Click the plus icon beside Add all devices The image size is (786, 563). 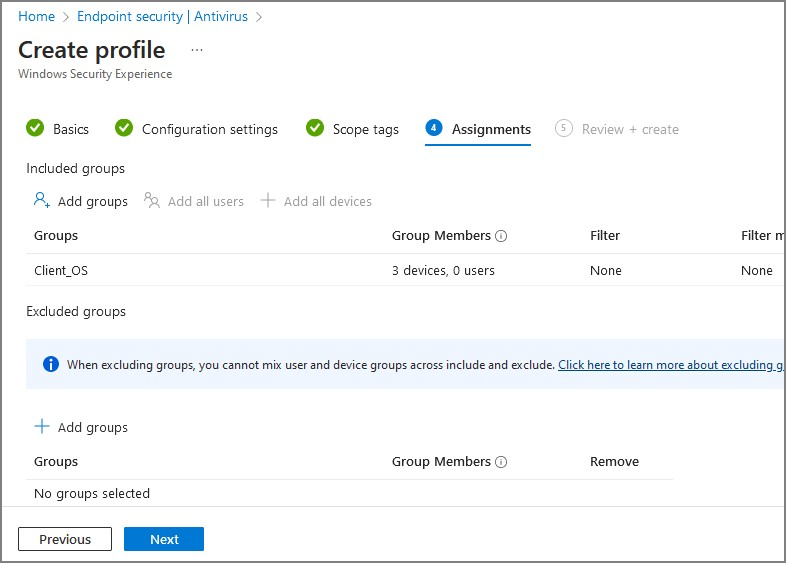pos(268,200)
